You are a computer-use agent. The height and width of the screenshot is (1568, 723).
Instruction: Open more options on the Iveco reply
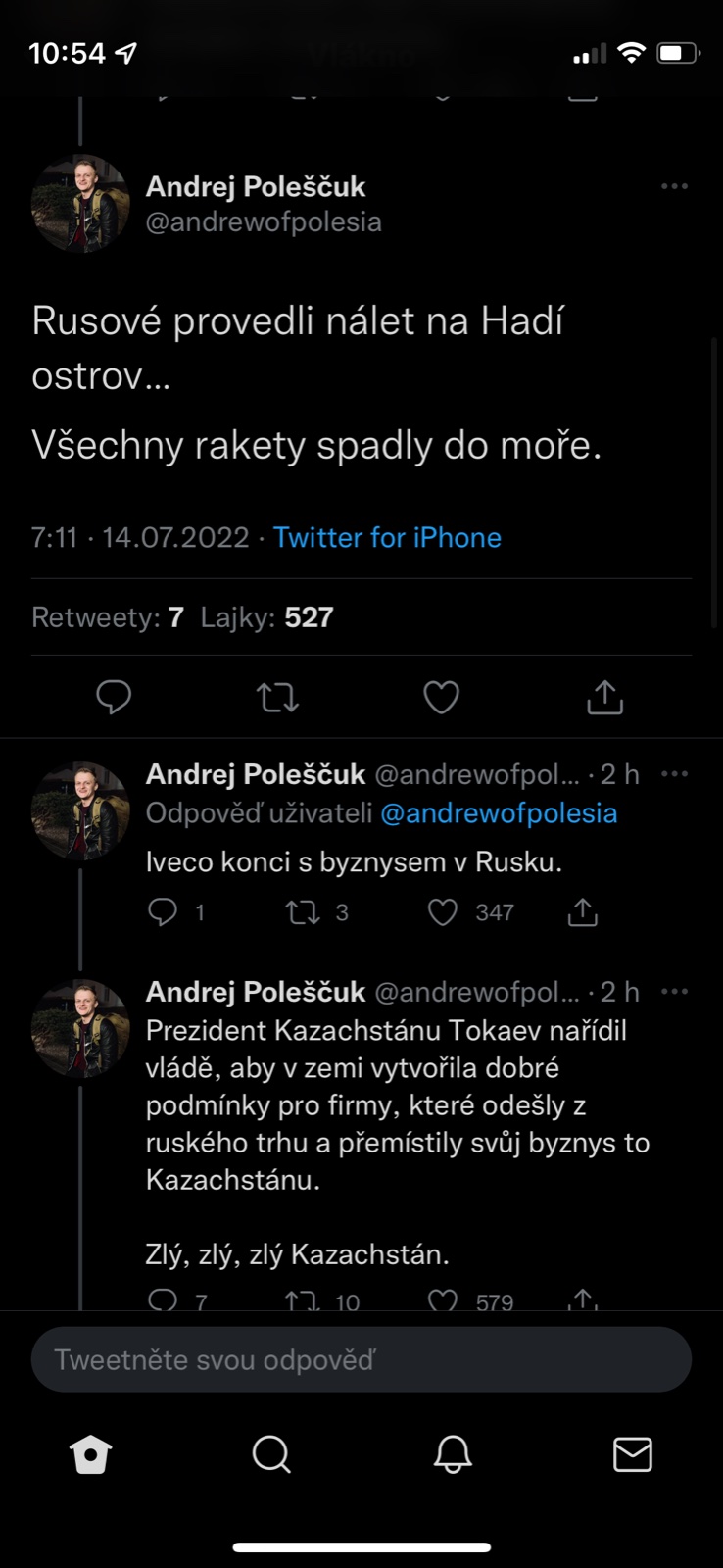click(x=674, y=774)
